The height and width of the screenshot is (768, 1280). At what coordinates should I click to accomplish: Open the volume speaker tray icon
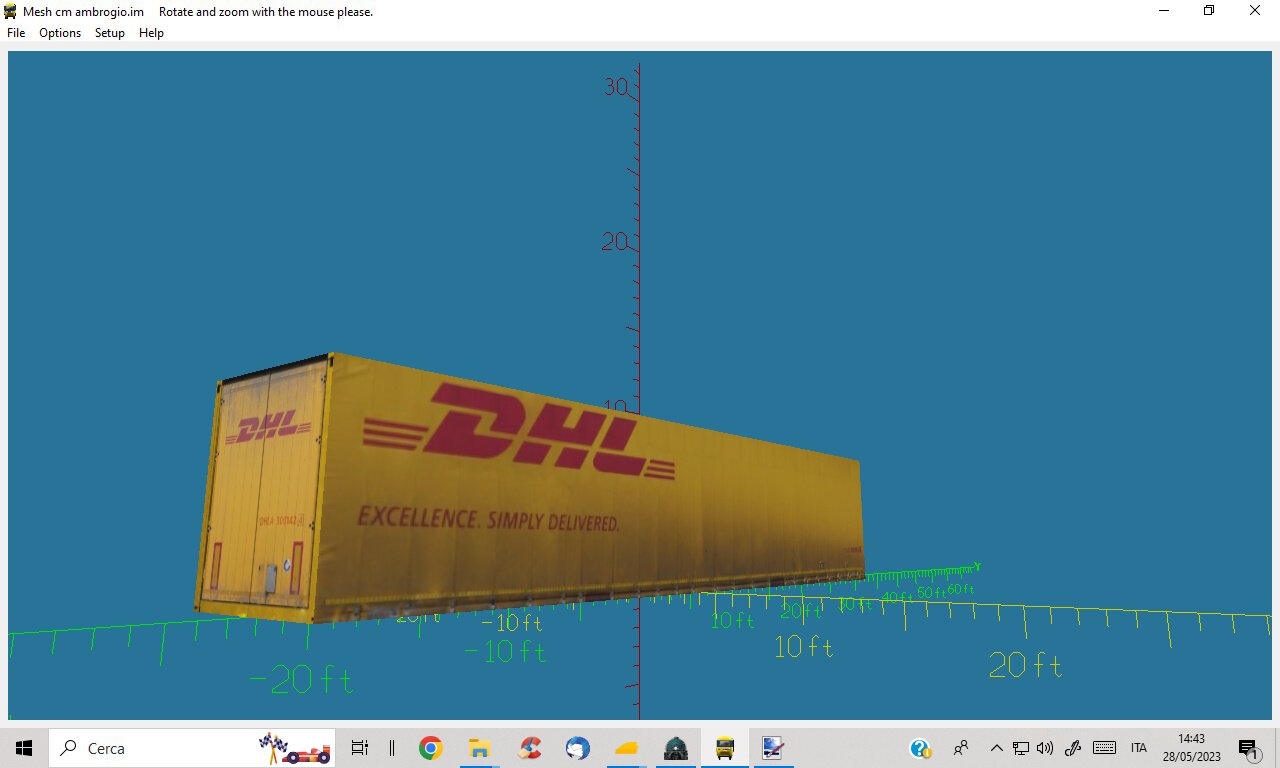pos(1045,748)
